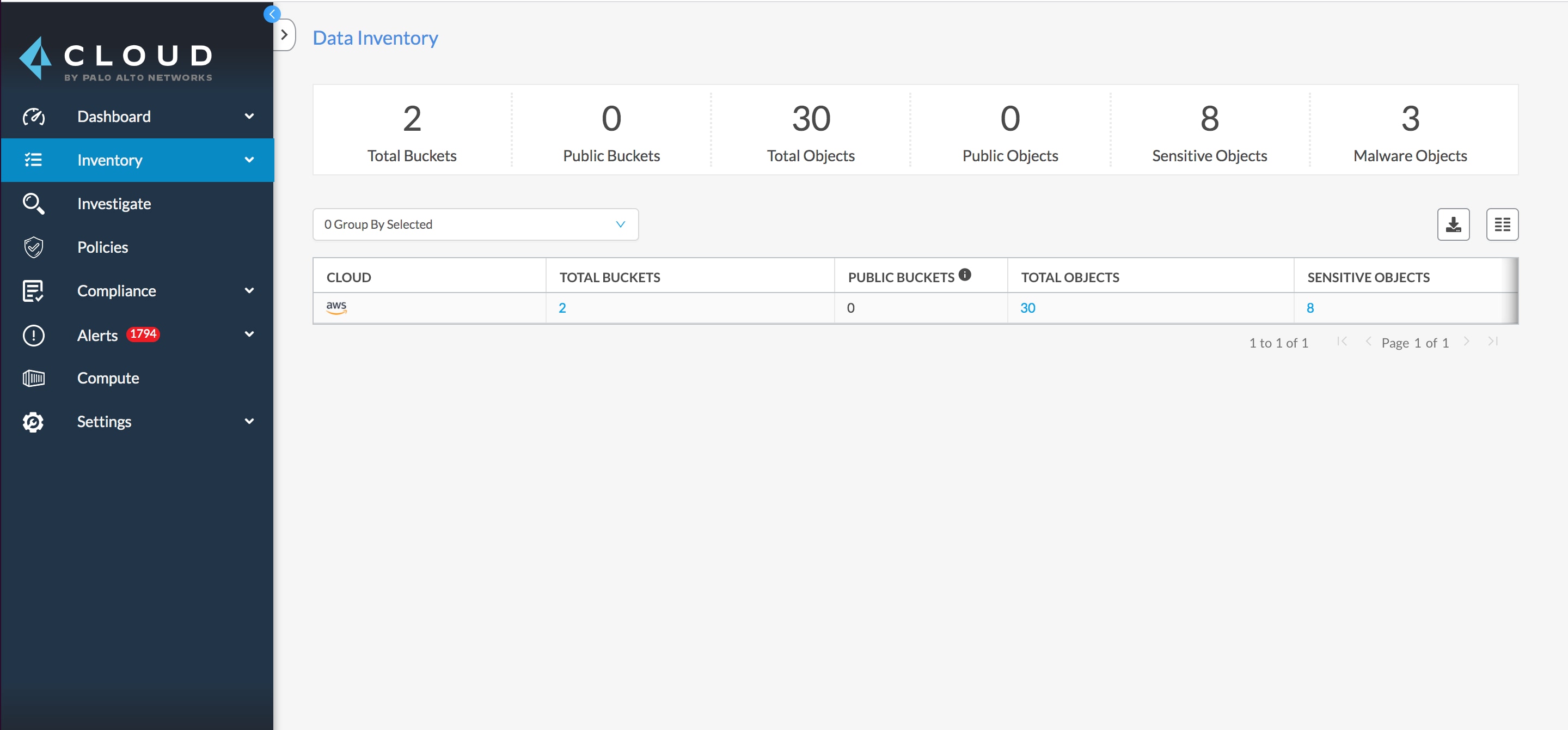Click the Investigate navigation icon
The height and width of the screenshot is (730, 1568).
tap(33, 203)
